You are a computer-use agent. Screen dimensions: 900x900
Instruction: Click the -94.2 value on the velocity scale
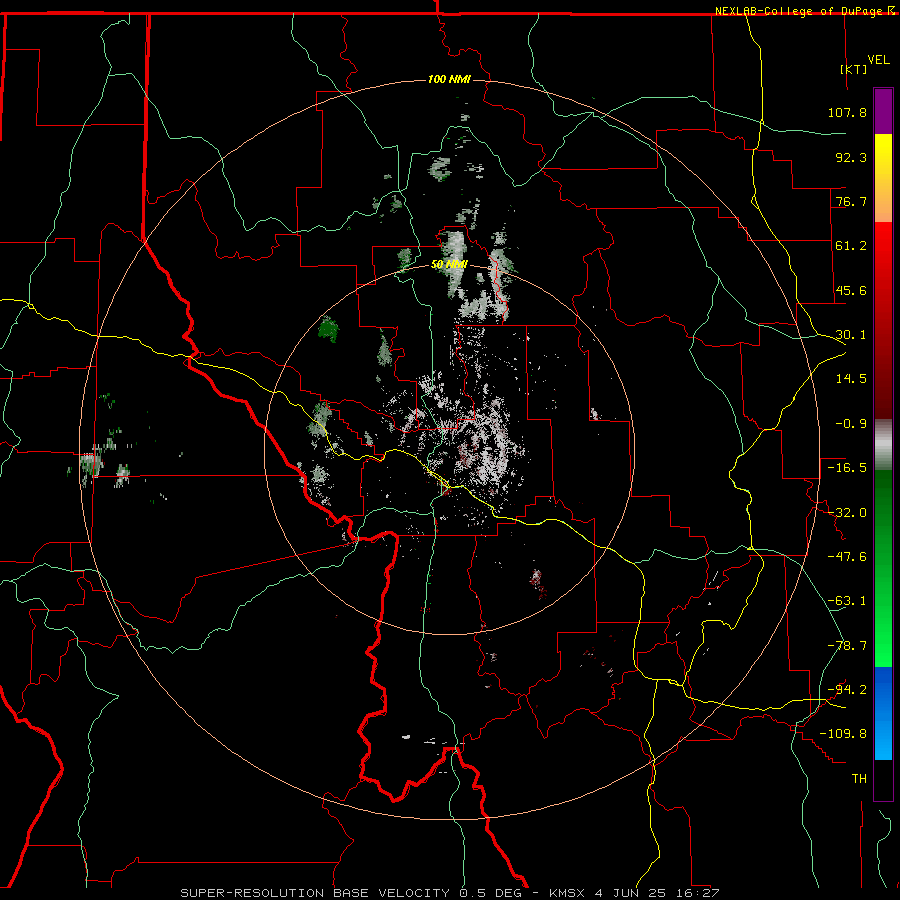click(x=847, y=690)
